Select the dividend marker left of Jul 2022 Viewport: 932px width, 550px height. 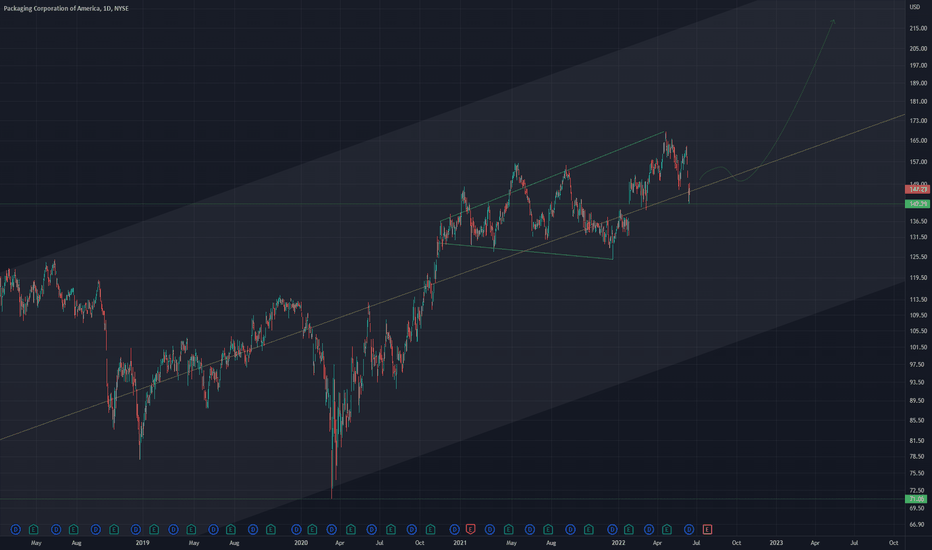click(689, 529)
